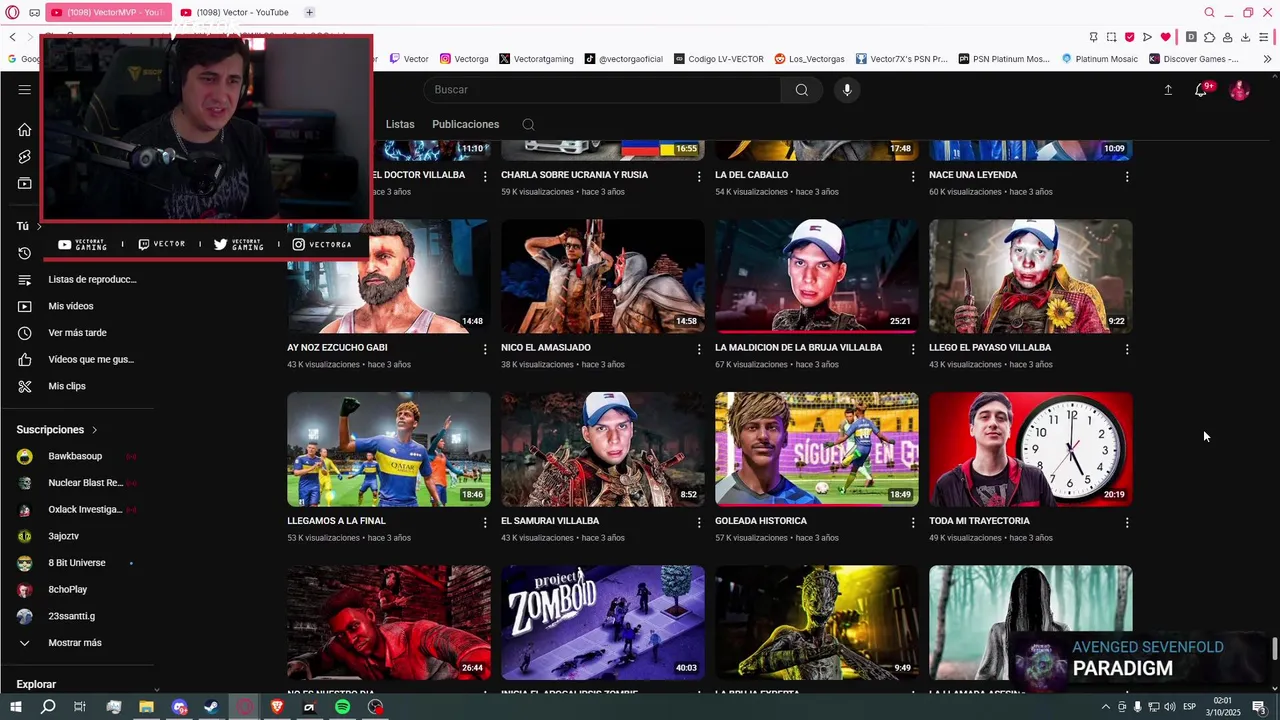Open Steam from the taskbar
Image resolution: width=1280 pixels, height=720 pixels.
(211, 707)
